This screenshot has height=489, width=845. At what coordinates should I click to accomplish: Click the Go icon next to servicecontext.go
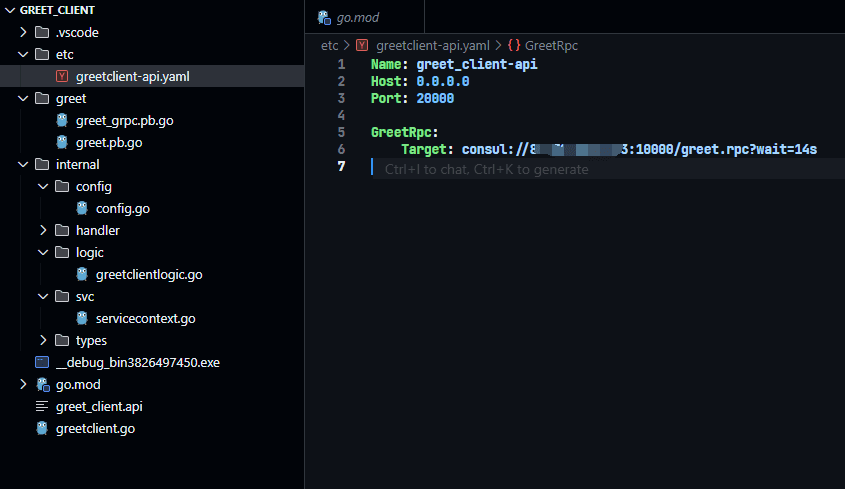pyautogui.click(x=82, y=318)
